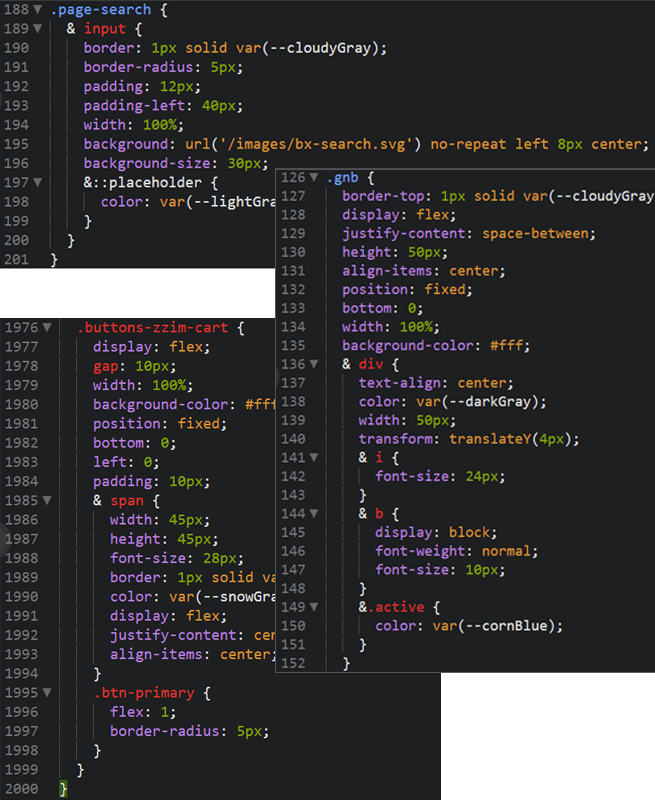
Task: Click 'position: fixed' at line 132
Action: click(x=407, y=290)
